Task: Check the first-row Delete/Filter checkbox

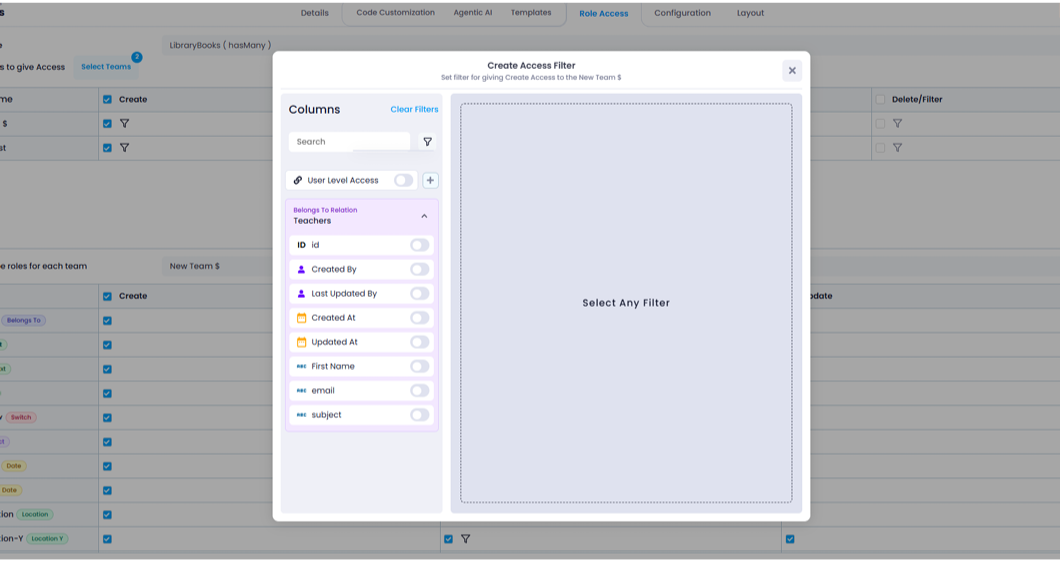Action: tap(880, 124)
